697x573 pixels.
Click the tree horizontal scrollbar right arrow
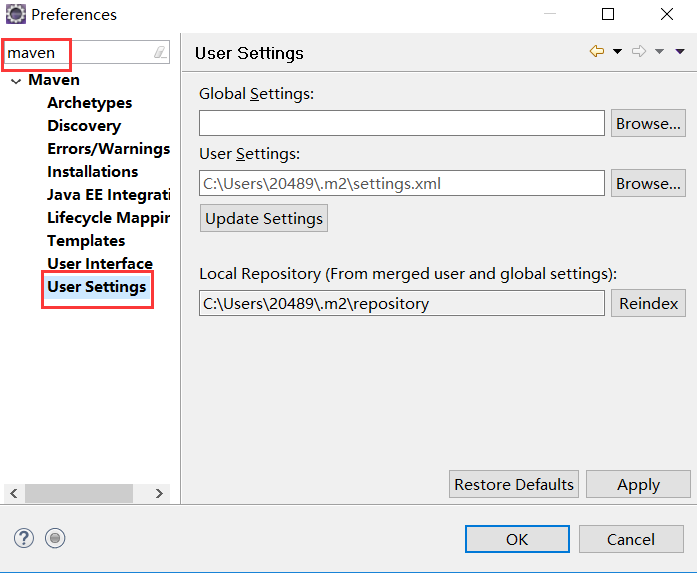[x=159, y=493]
